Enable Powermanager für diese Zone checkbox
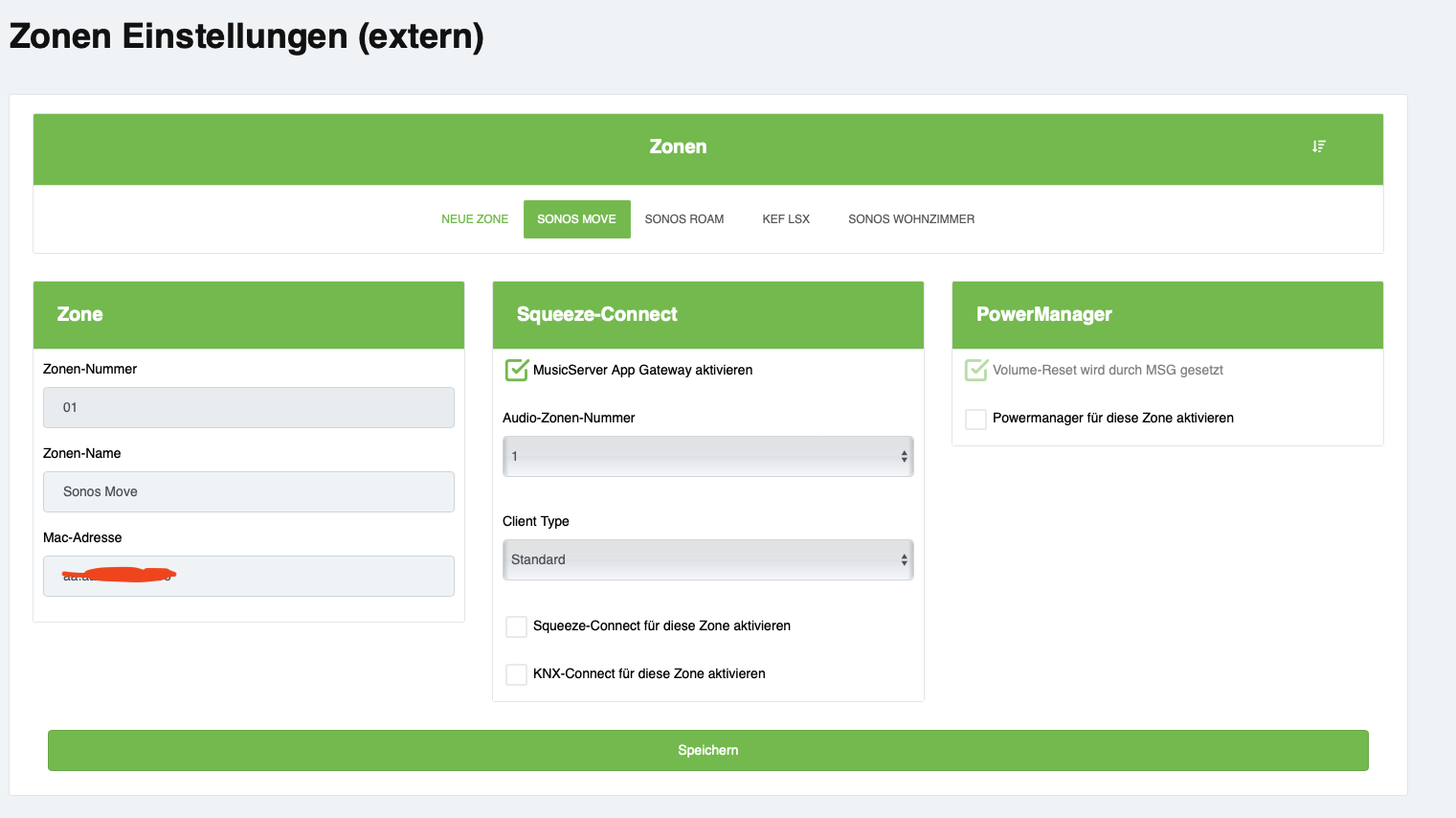The width and height of the screenshot is (1456, 818). coord(975,419)
